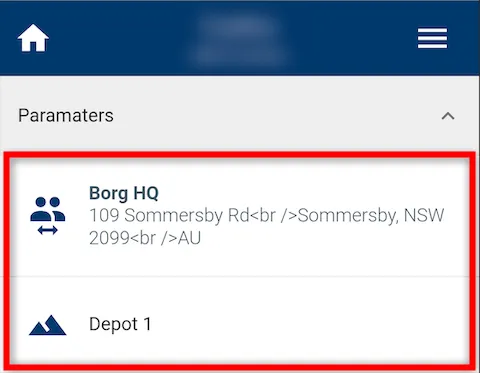Click empty space in the Depot 1 row
This screenshot has width=480, height=373.
pyautogui.click(x=300, y=323)
